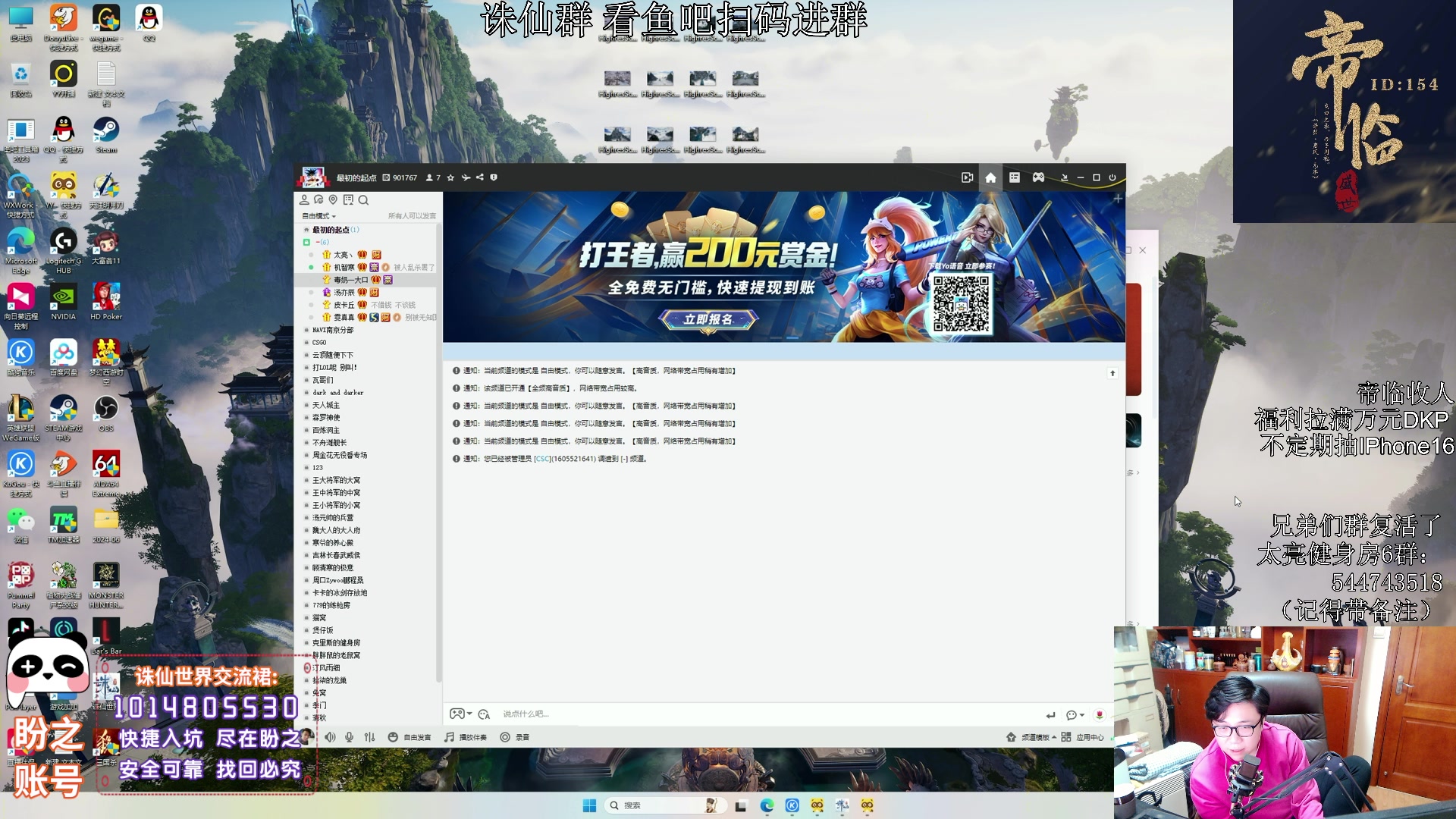Send message with the enter arrow icon
This screenshot has width=1456, height=819.
click(1050, 715)
